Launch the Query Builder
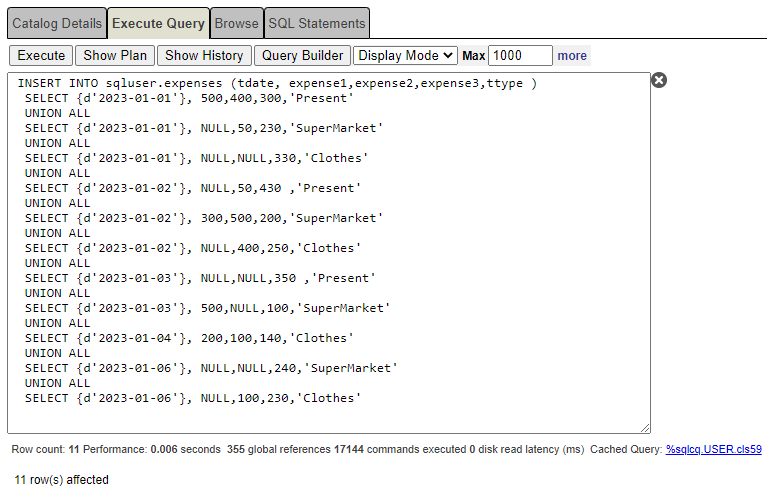Screen dimensions: 767x490 point(302,56)
